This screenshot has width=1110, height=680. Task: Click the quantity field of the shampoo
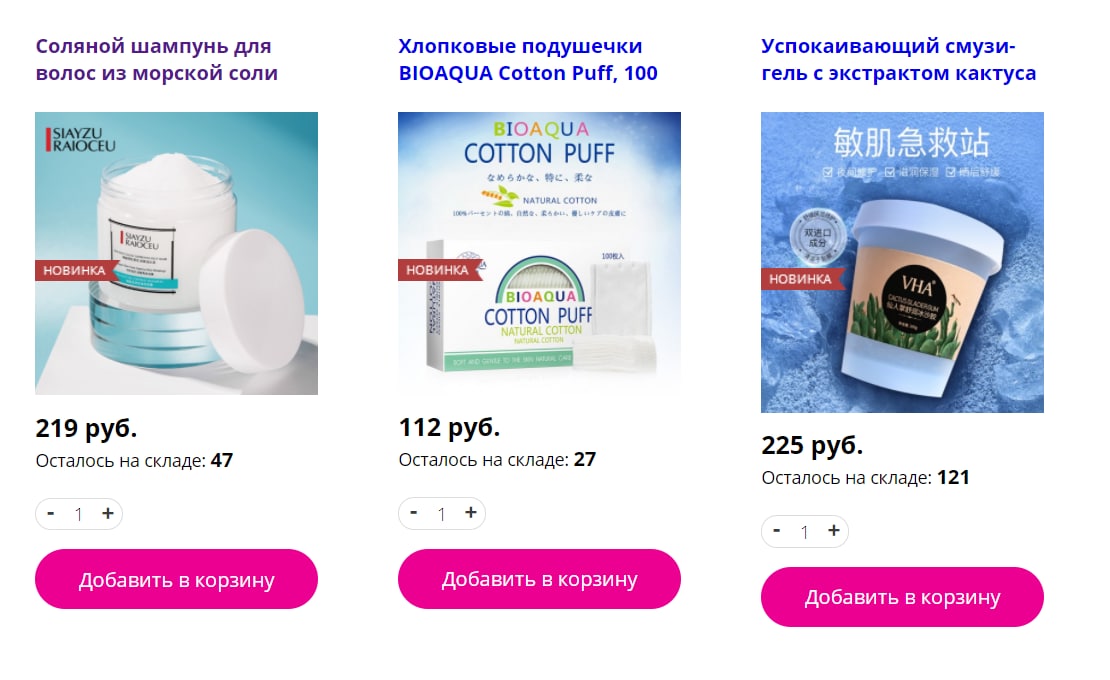[79, 514]
